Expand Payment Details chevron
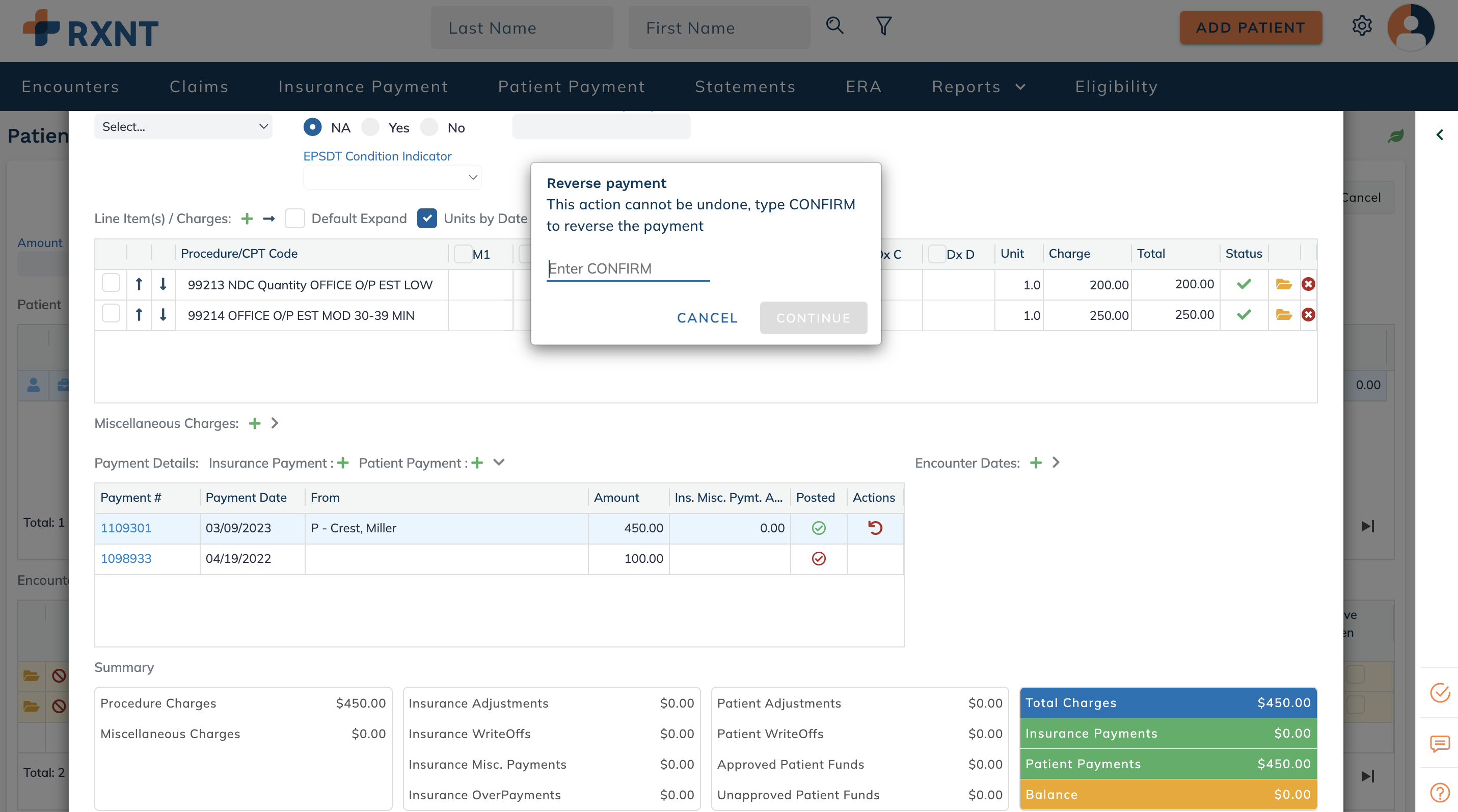Image resolution: width=1458 pixels, height=812 pixels. (499, 463)
